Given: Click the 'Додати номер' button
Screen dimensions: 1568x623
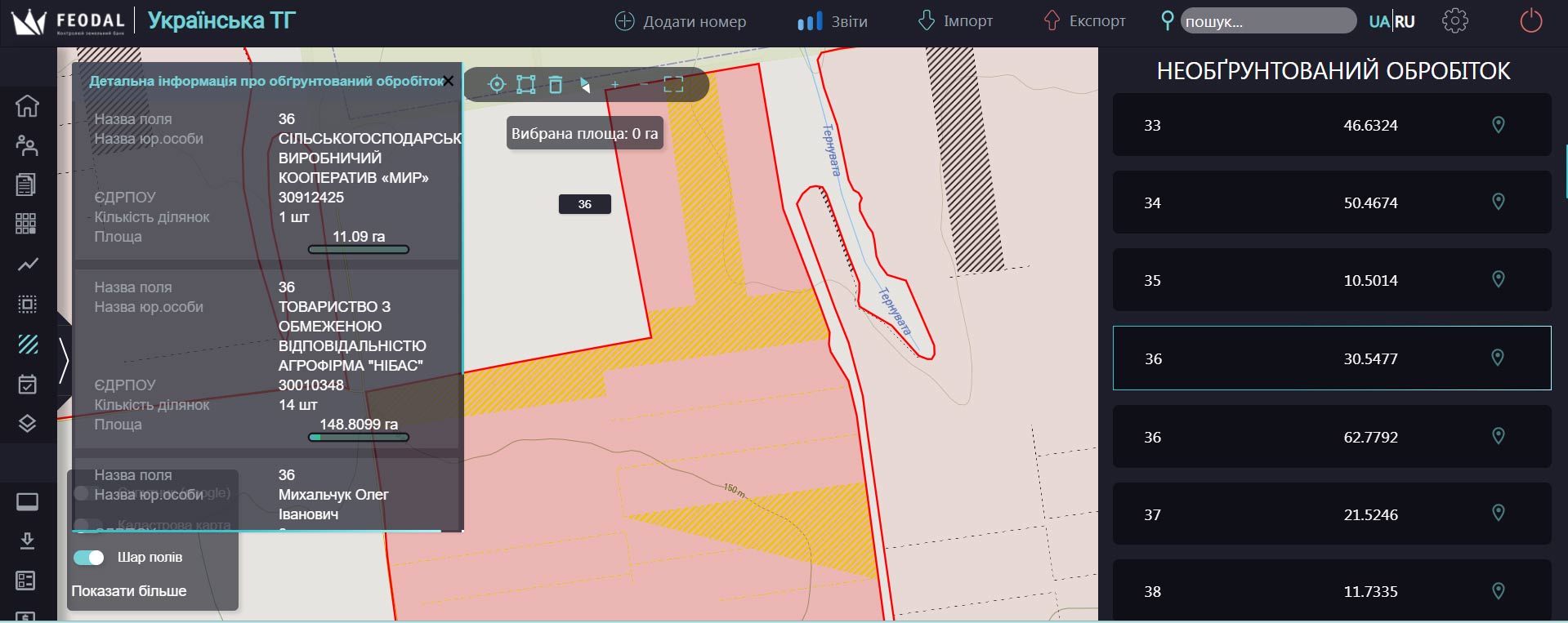Looking at the screenshot, I should click(680, 22).
